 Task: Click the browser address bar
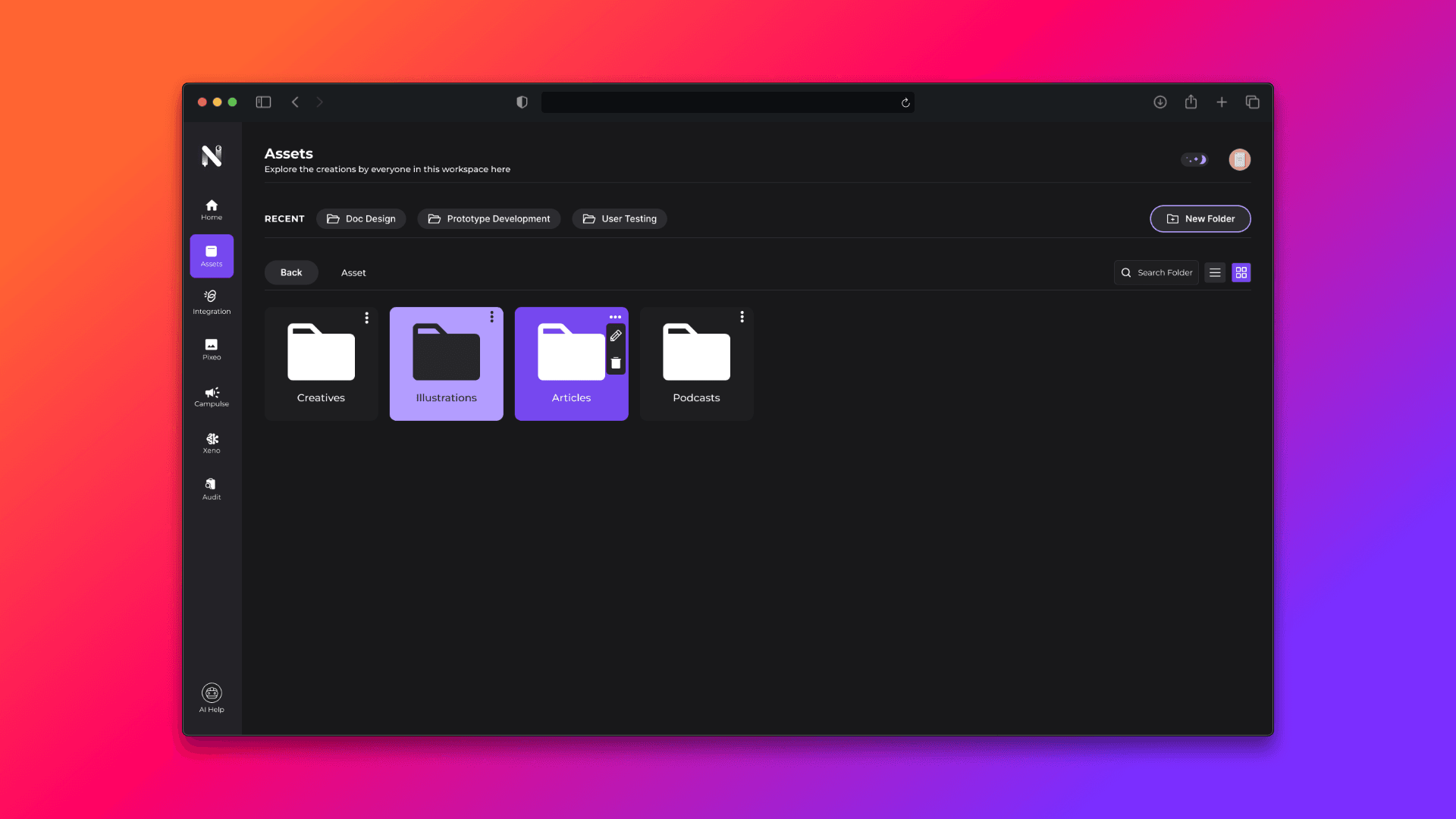(727, 102)
